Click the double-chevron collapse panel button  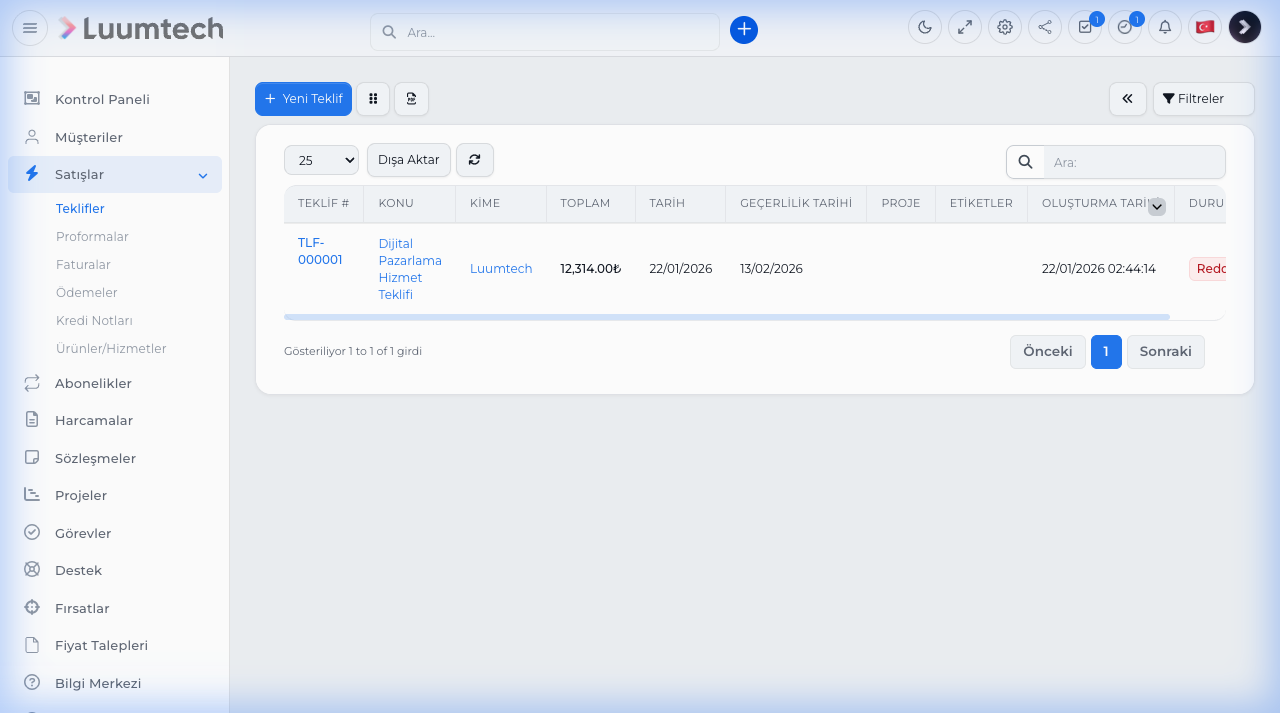(1127, 99)
